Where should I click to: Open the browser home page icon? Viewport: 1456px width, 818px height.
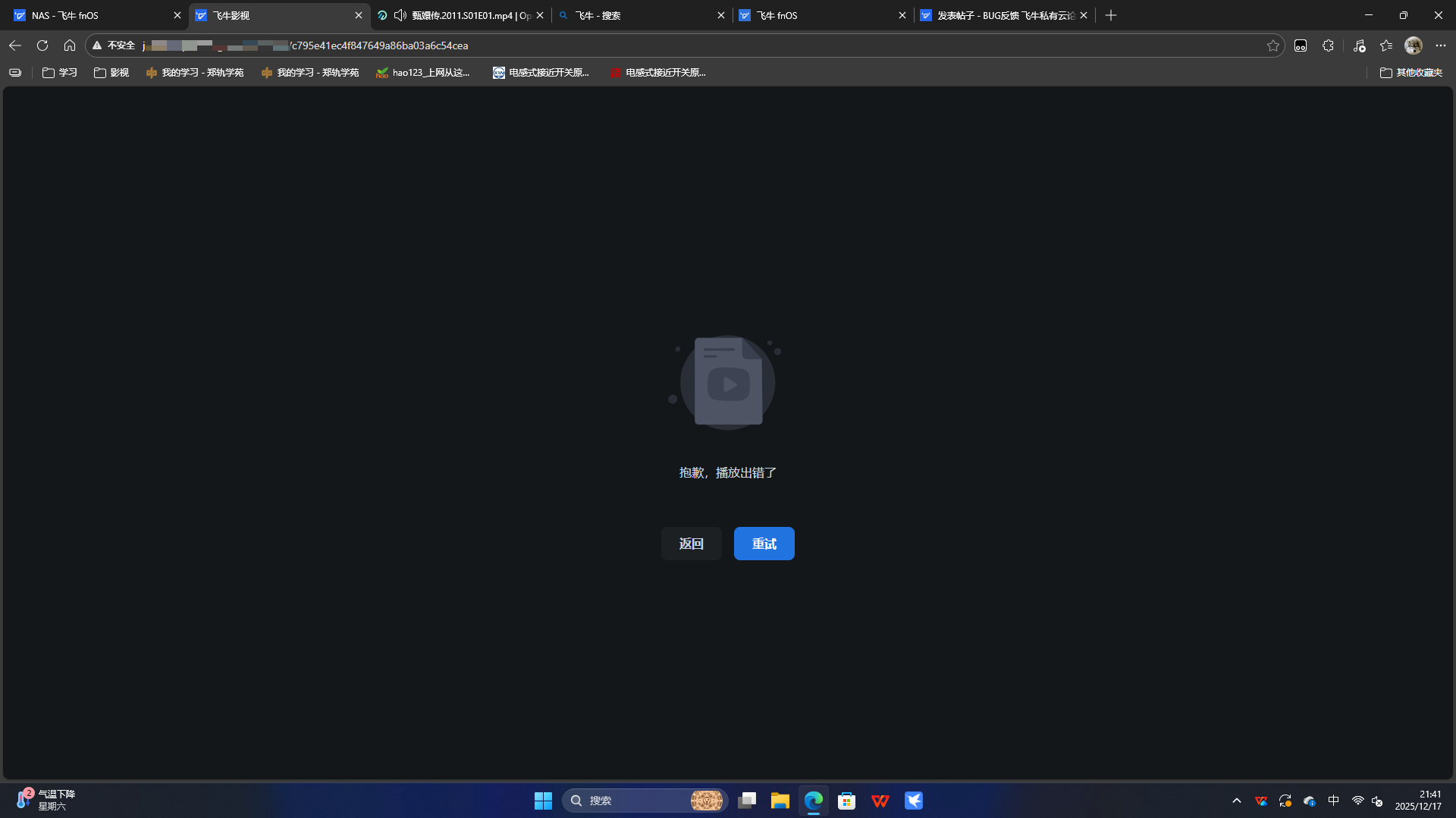70,45
